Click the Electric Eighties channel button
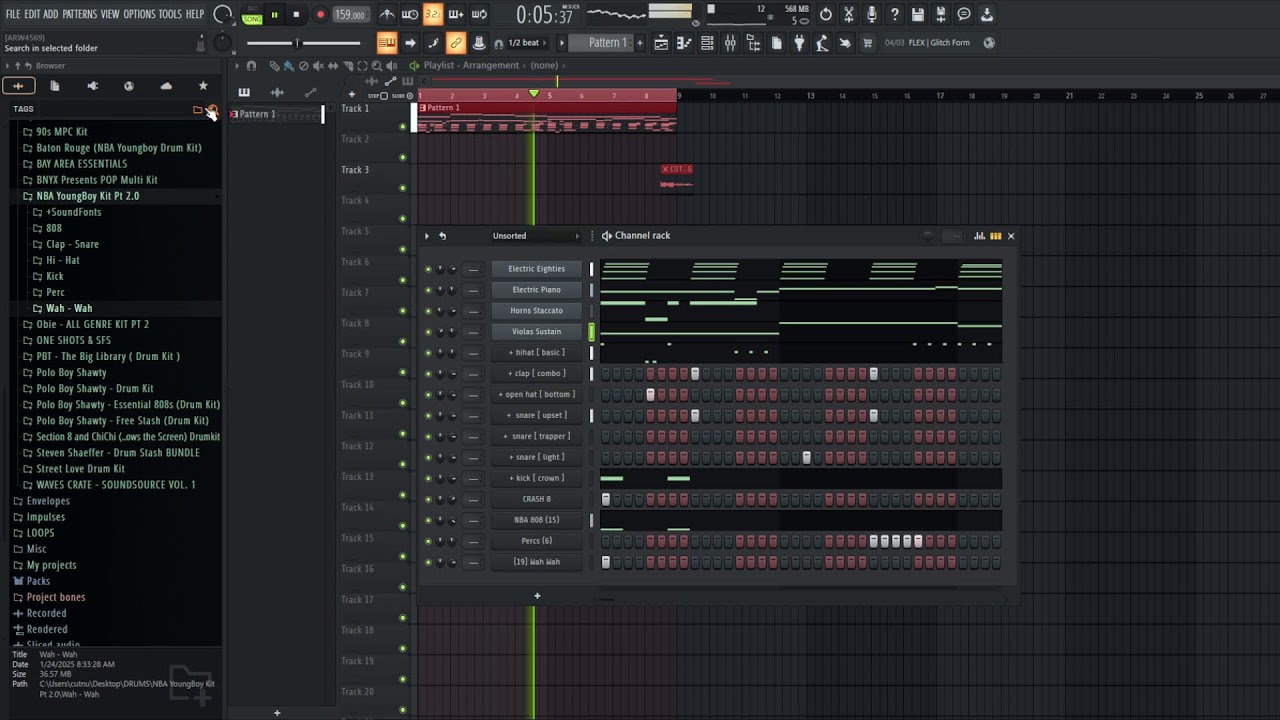This screenshot has width=1280, height=720. pyautogui.click(x=537, y=269)
